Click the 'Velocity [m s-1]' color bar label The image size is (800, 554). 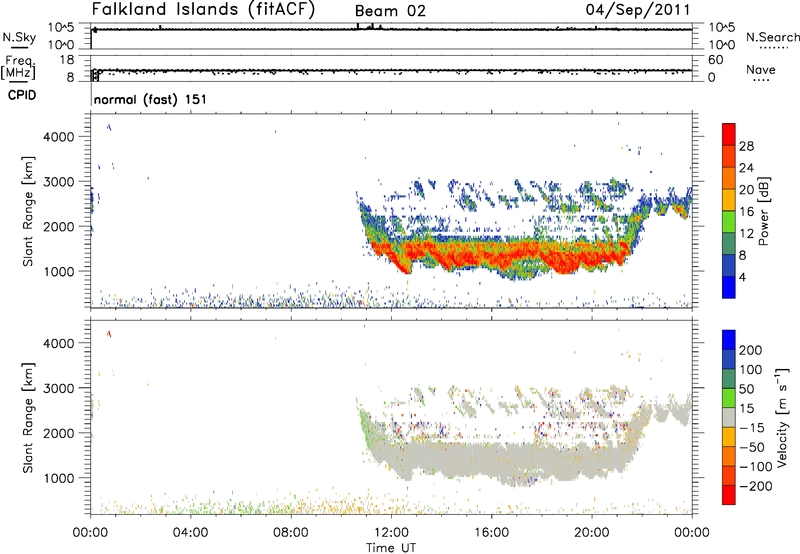click(782, 417)
